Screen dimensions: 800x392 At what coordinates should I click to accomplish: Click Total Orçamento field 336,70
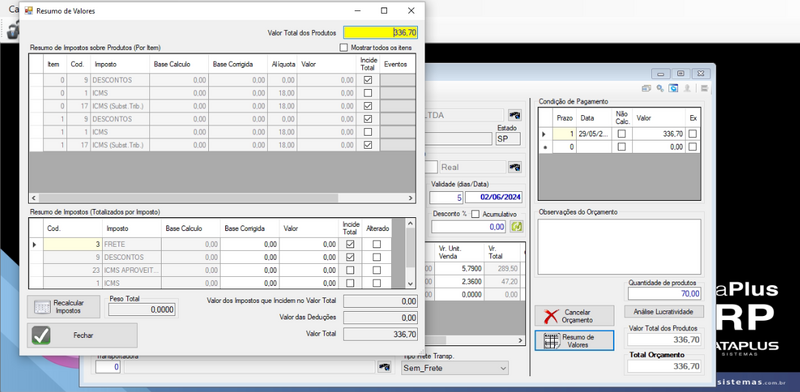(x=664, y=366)
